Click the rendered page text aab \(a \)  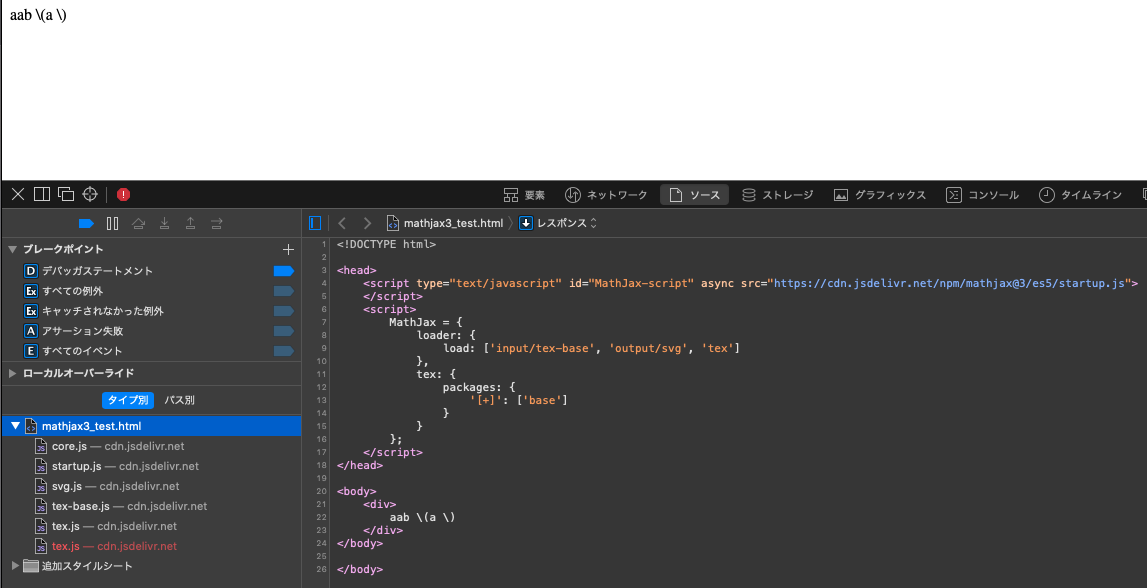[38, 15]
